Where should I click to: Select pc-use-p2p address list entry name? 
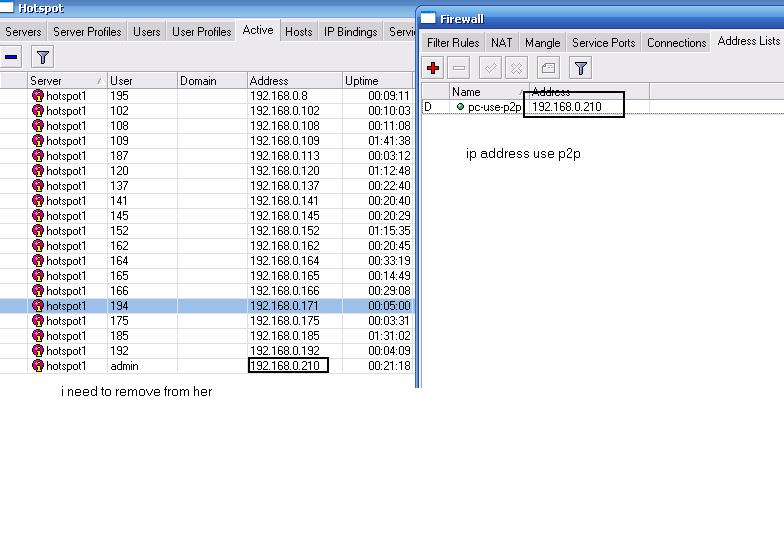pos(494,107)
